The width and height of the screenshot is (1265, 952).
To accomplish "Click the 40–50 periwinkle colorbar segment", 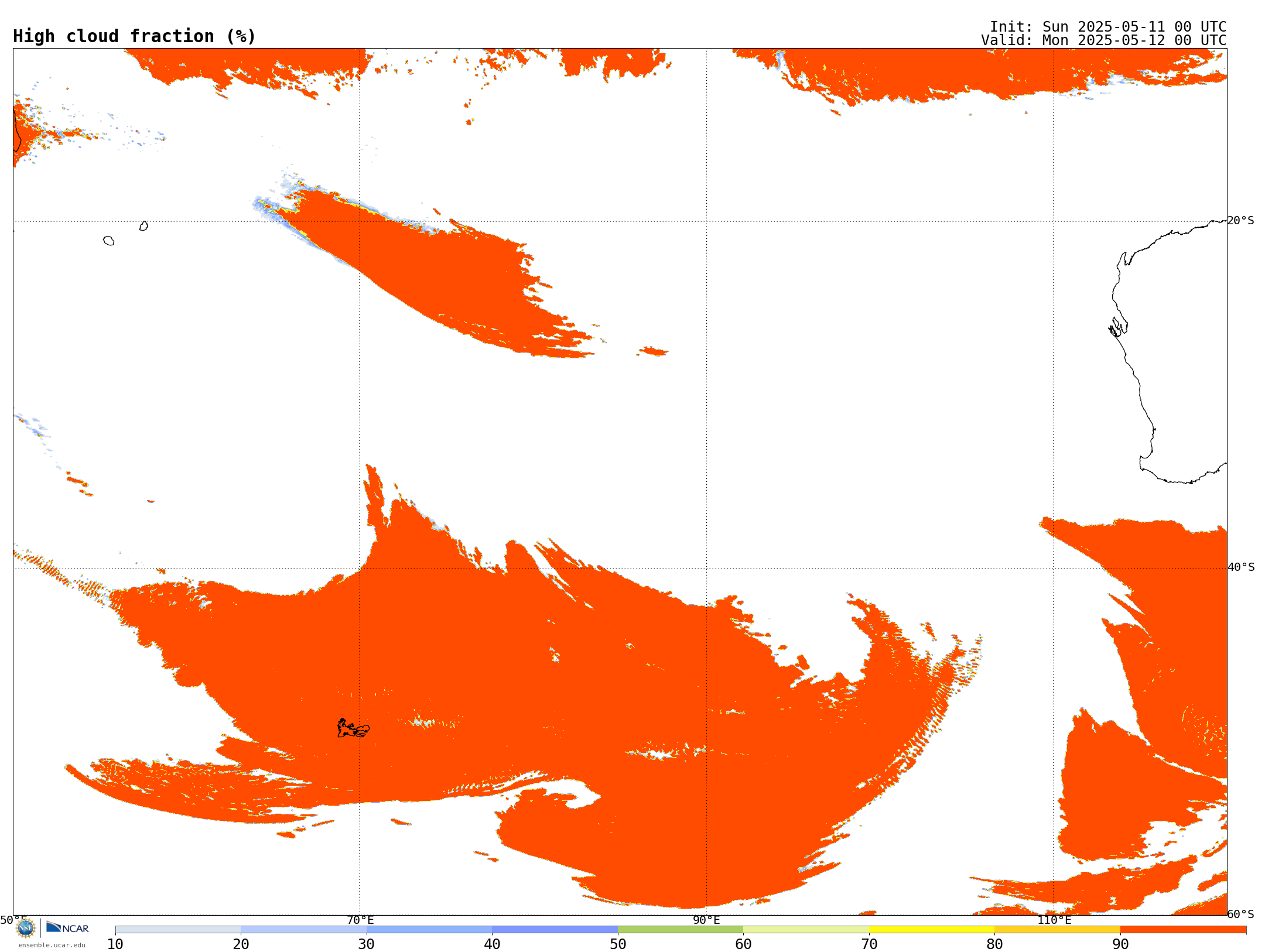I will coord(555,930).
